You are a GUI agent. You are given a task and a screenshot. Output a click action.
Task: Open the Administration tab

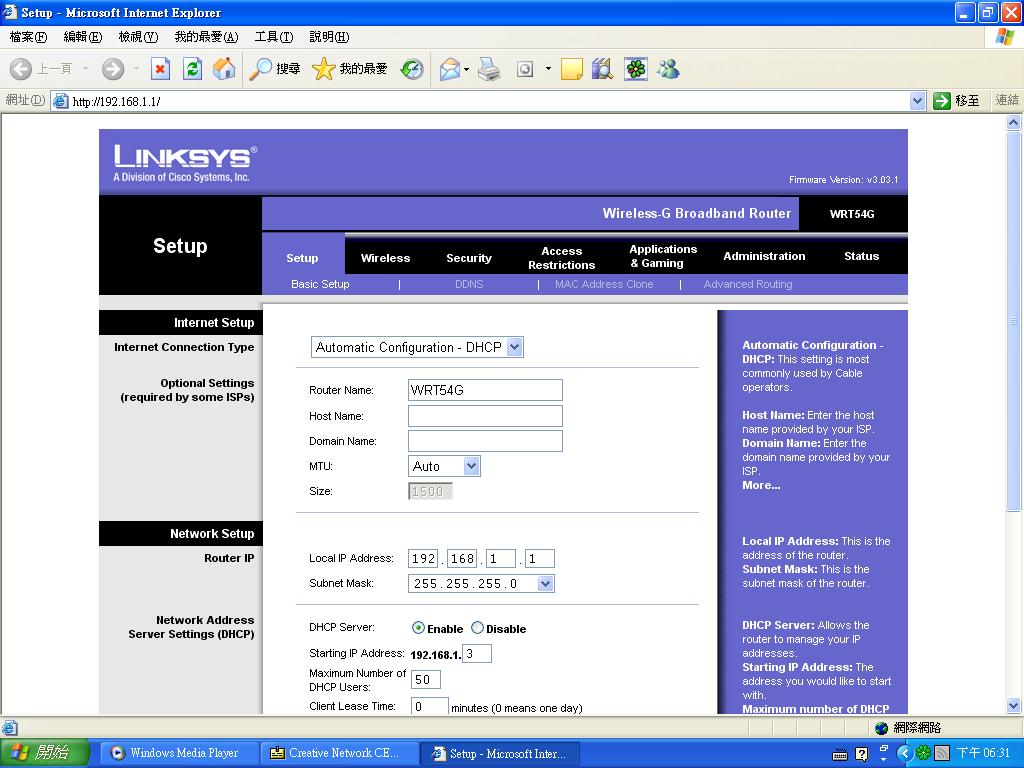[764, 256]
